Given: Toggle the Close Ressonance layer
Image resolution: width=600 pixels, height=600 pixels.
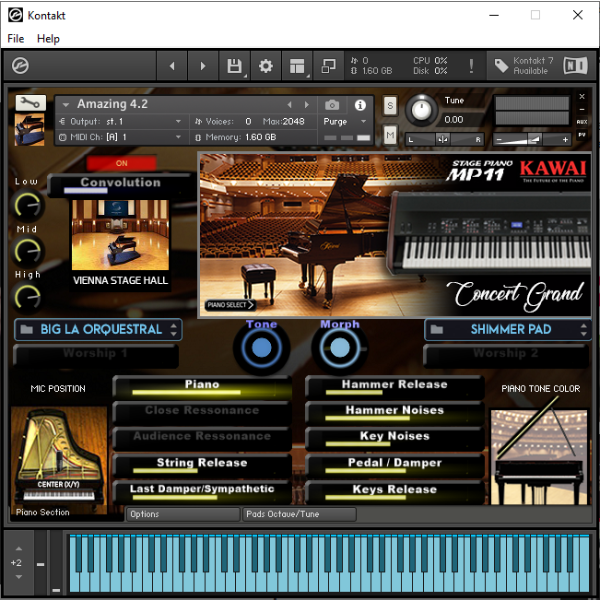Looking at the screenshot, I should (202, 412).
